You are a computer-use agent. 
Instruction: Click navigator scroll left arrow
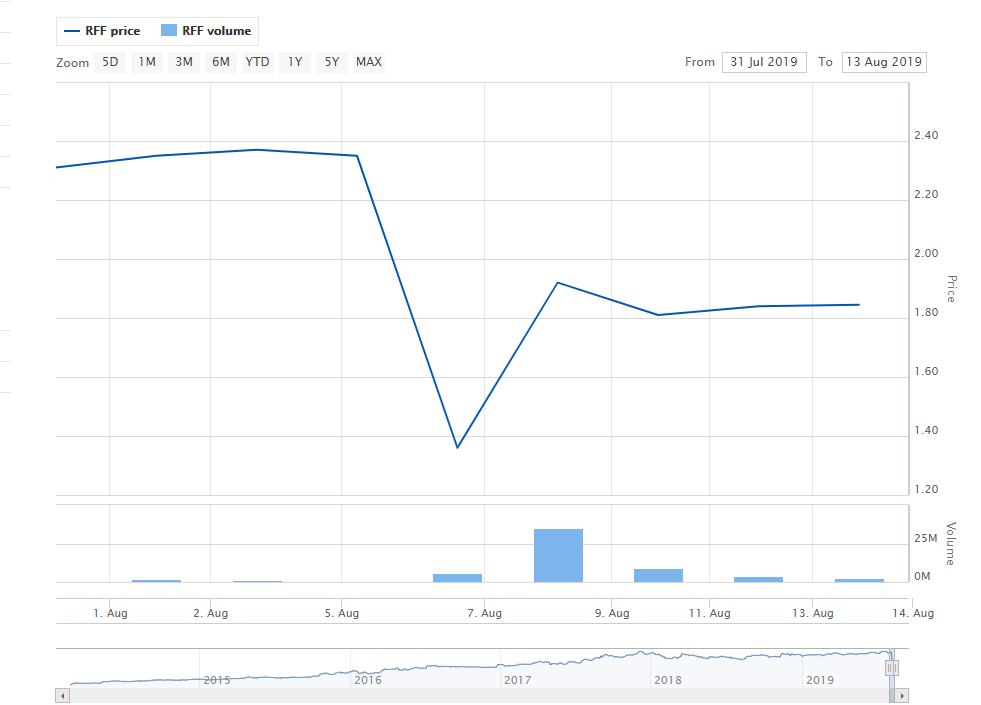(63, 696)
